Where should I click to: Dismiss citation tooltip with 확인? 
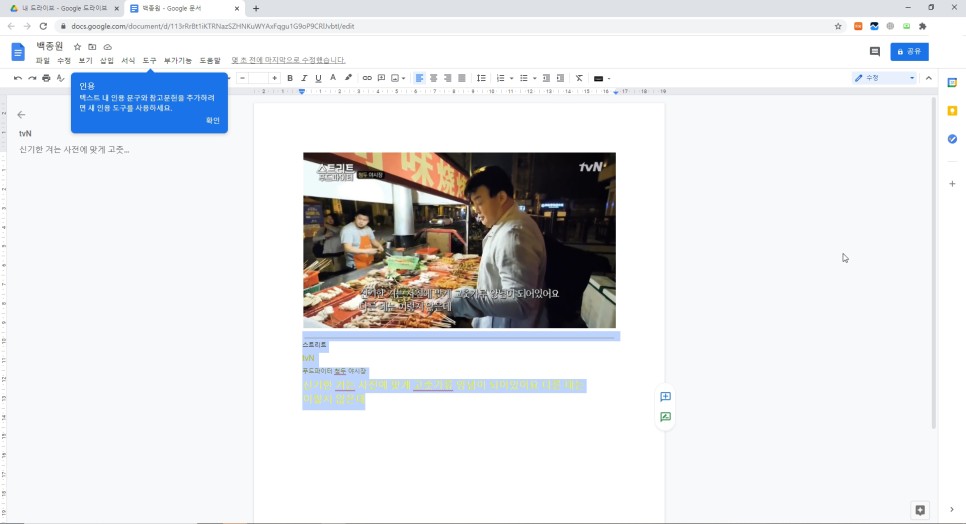(213, 121)
